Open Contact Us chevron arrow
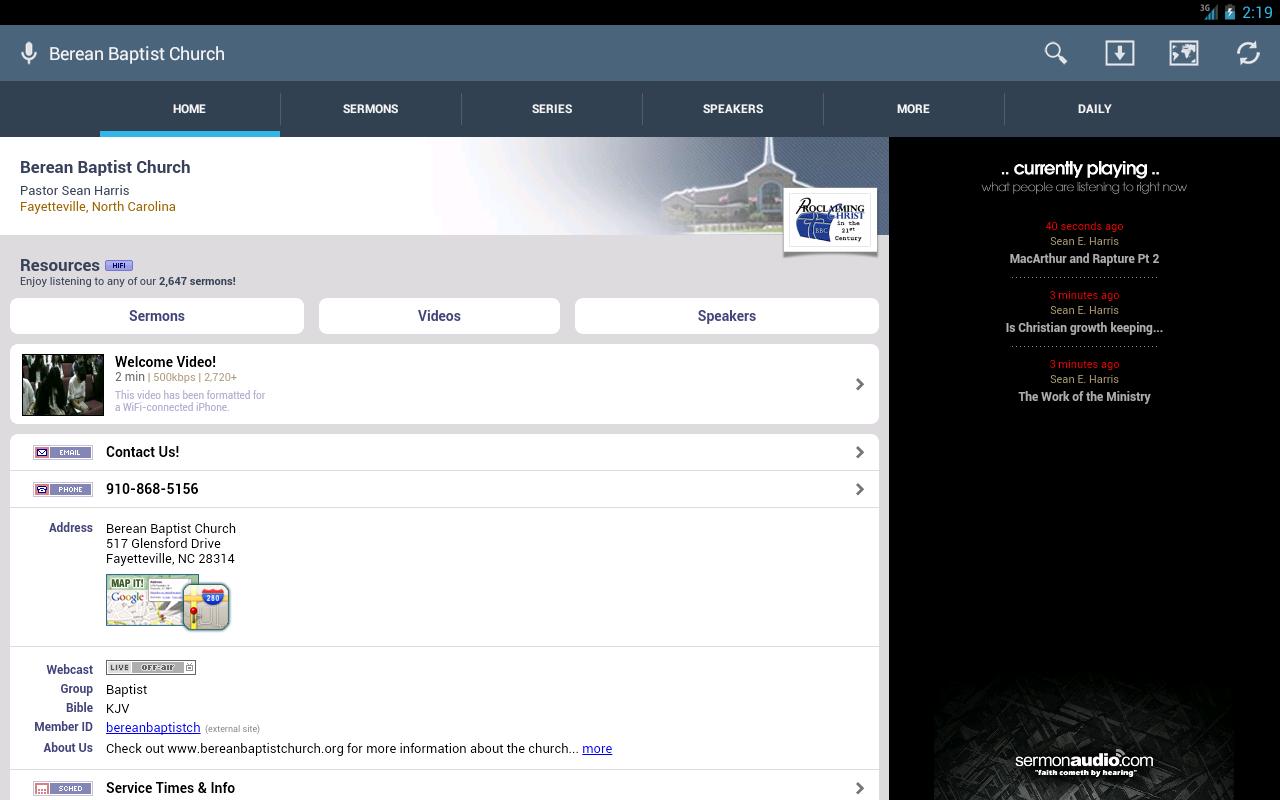 tap(860, 452)
